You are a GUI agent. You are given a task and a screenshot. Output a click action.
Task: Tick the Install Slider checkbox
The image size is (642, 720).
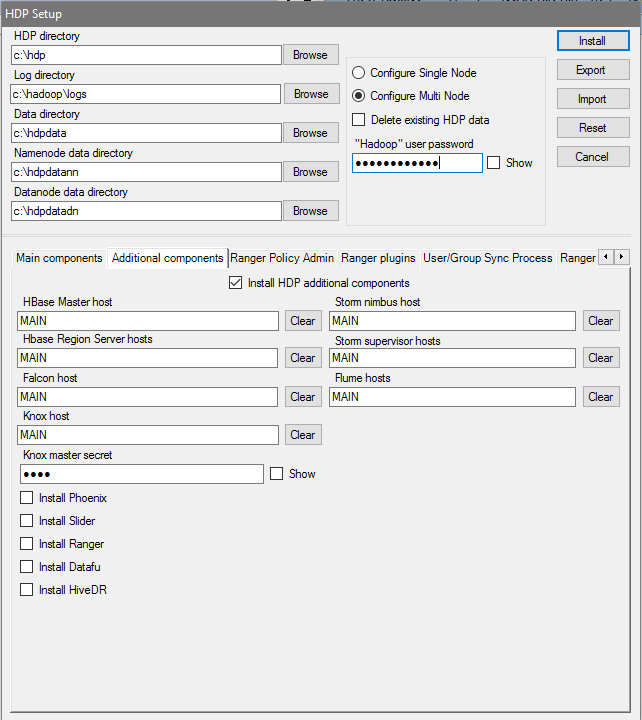click(x=27, y=521)
